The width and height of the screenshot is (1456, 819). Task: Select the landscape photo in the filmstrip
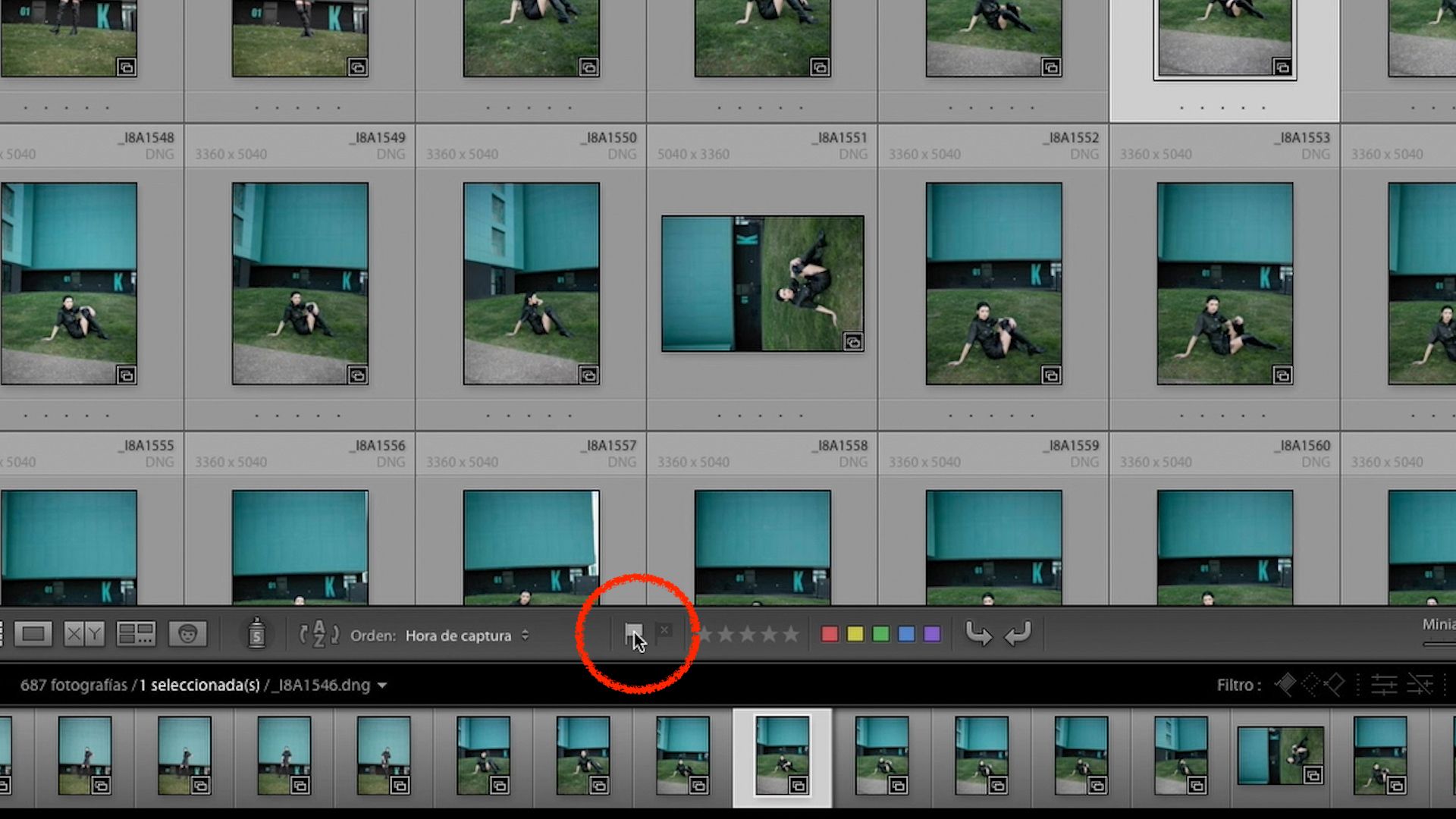(1281, 755)
